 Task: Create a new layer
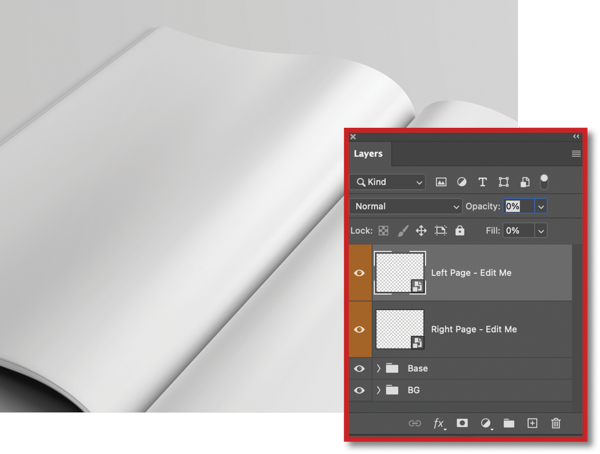point(532,423)
